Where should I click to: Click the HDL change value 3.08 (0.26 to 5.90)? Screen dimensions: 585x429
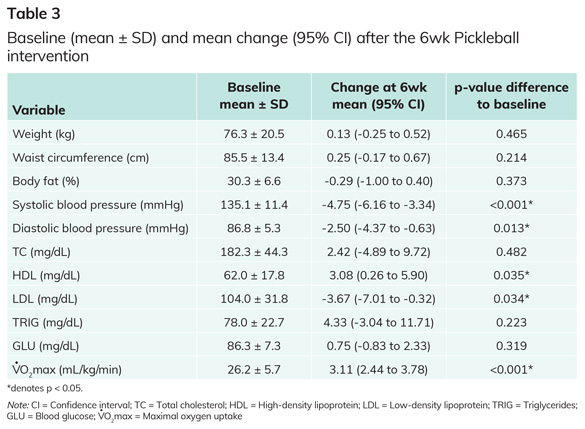[x=379, y=276]
